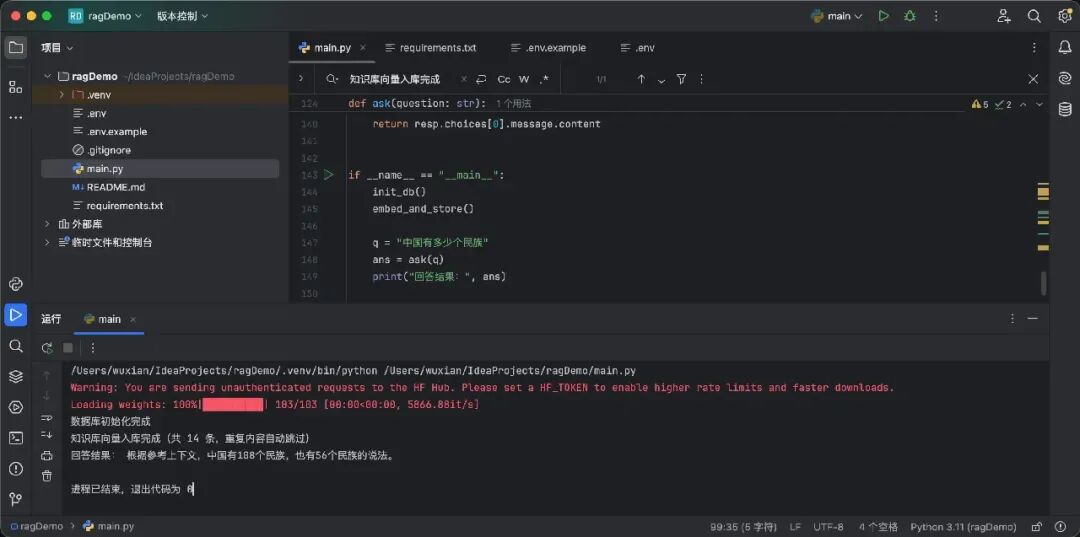The image size is (1080, 537).
Task: Open the warnings inspection widget showing 5
Action: click(x=980, y=105)
